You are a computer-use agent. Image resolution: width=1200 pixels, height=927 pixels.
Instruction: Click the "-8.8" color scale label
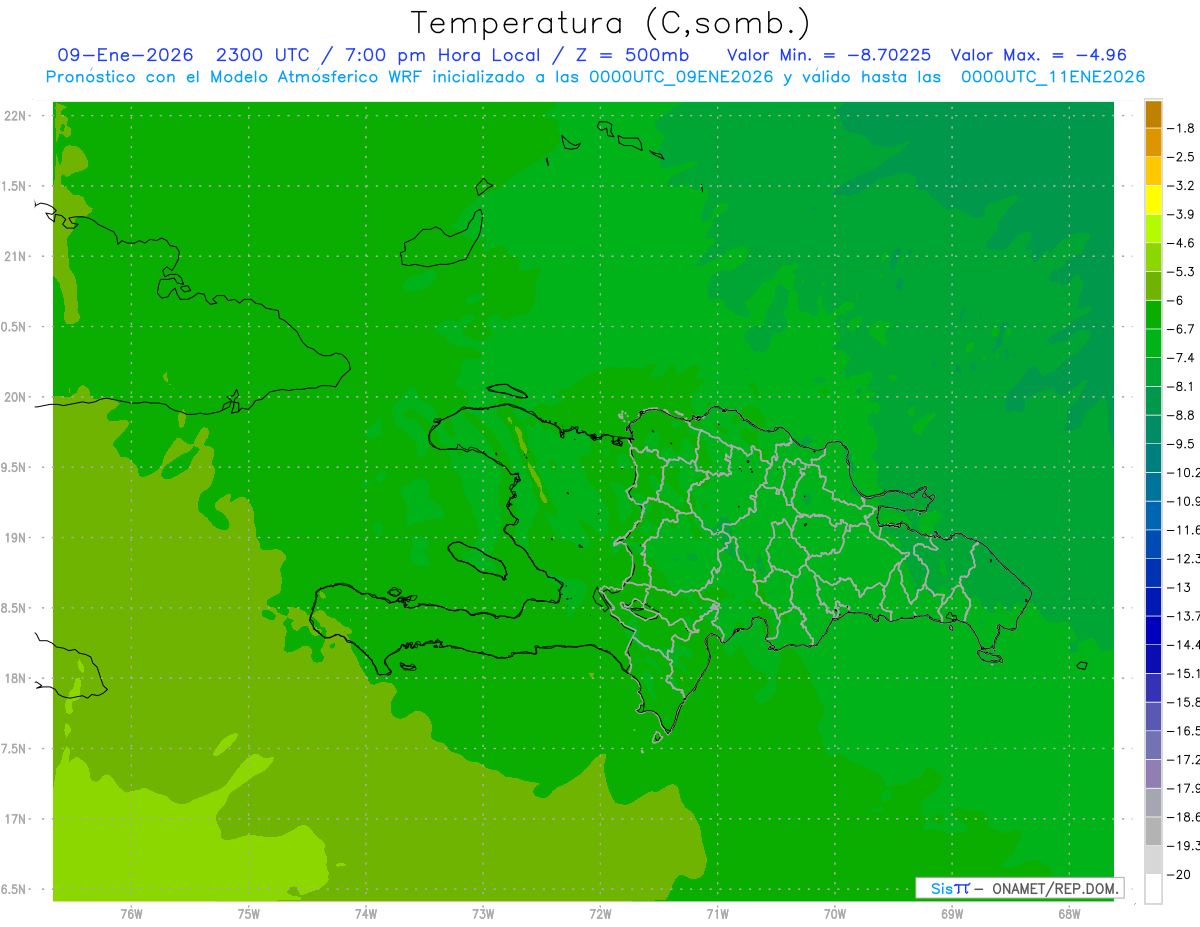1183,415
